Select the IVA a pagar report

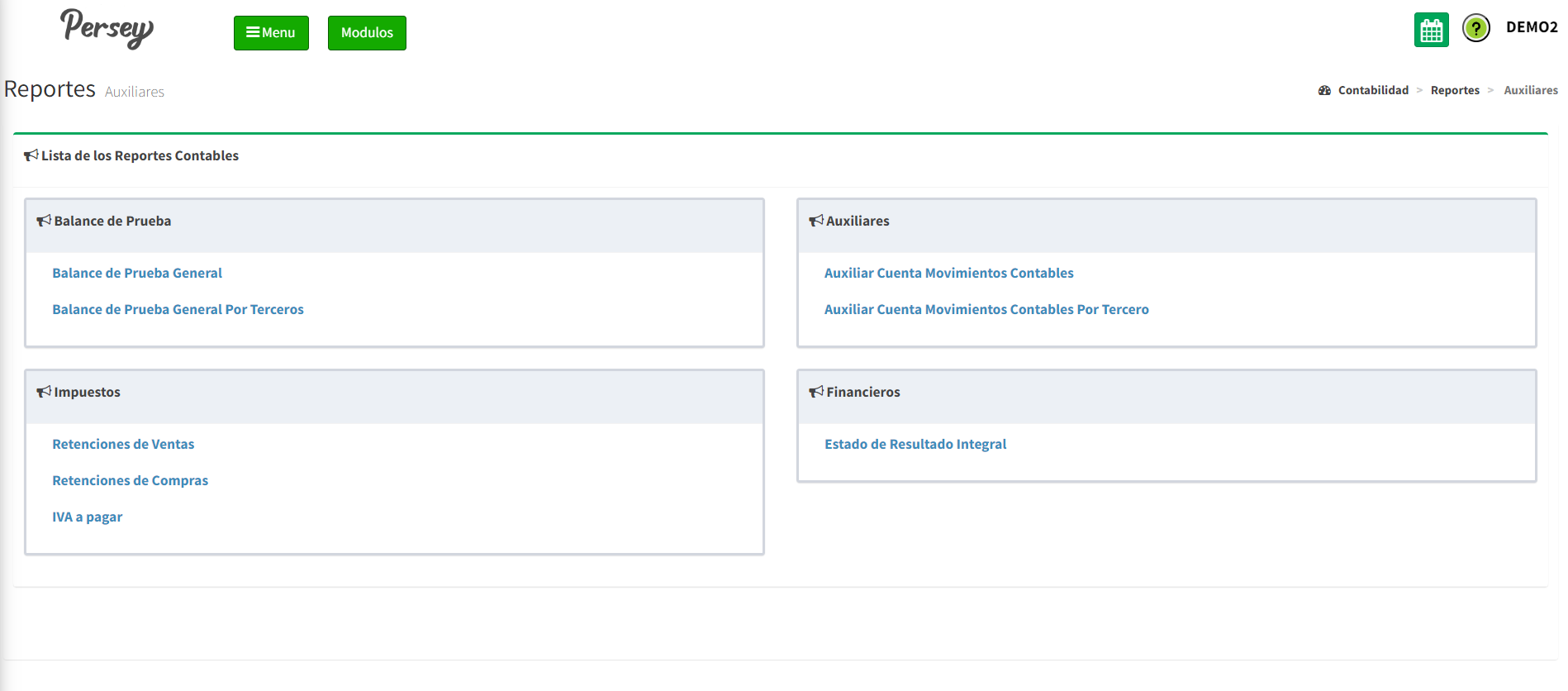click(87, 517)
